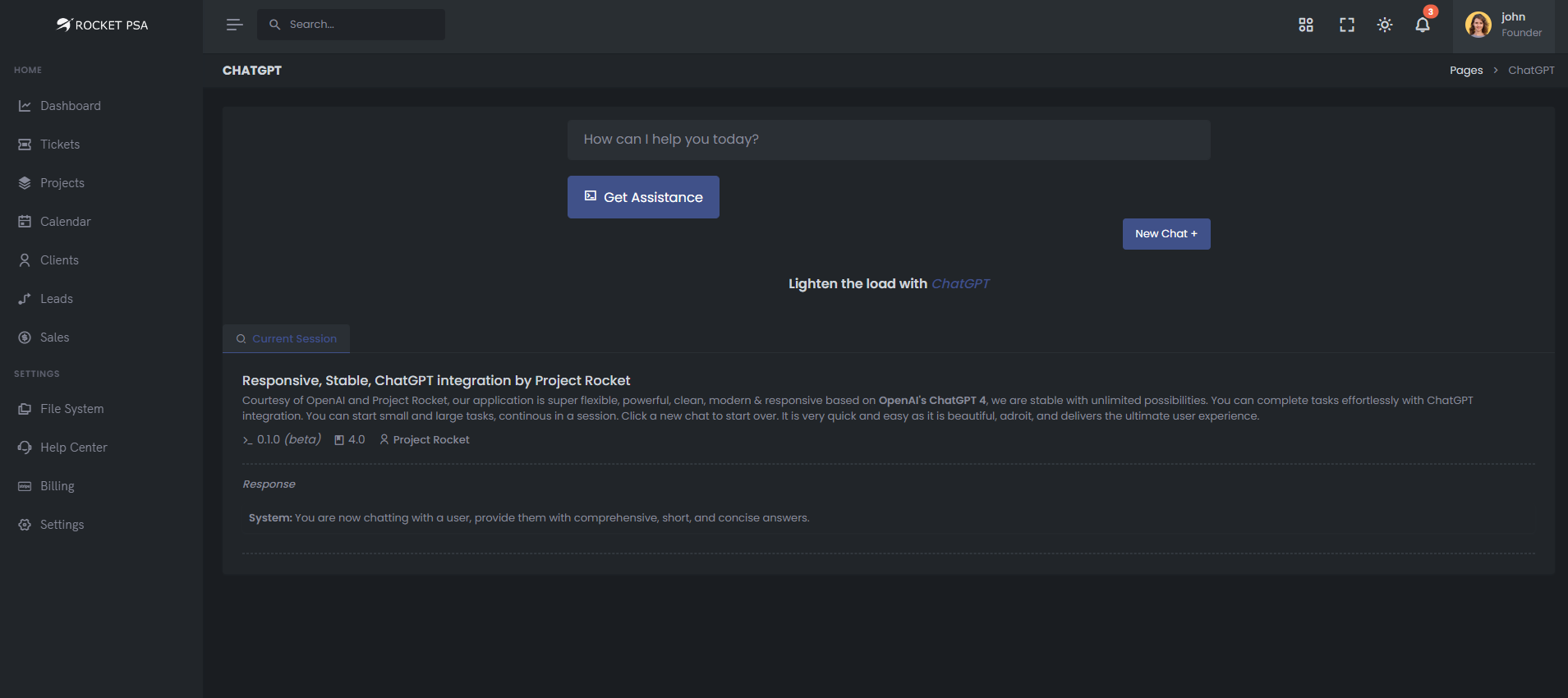Viewport: 1568px width, 698px height.
Task: Toggle light/dark theme sun icon
Action: click(1385, 25)
